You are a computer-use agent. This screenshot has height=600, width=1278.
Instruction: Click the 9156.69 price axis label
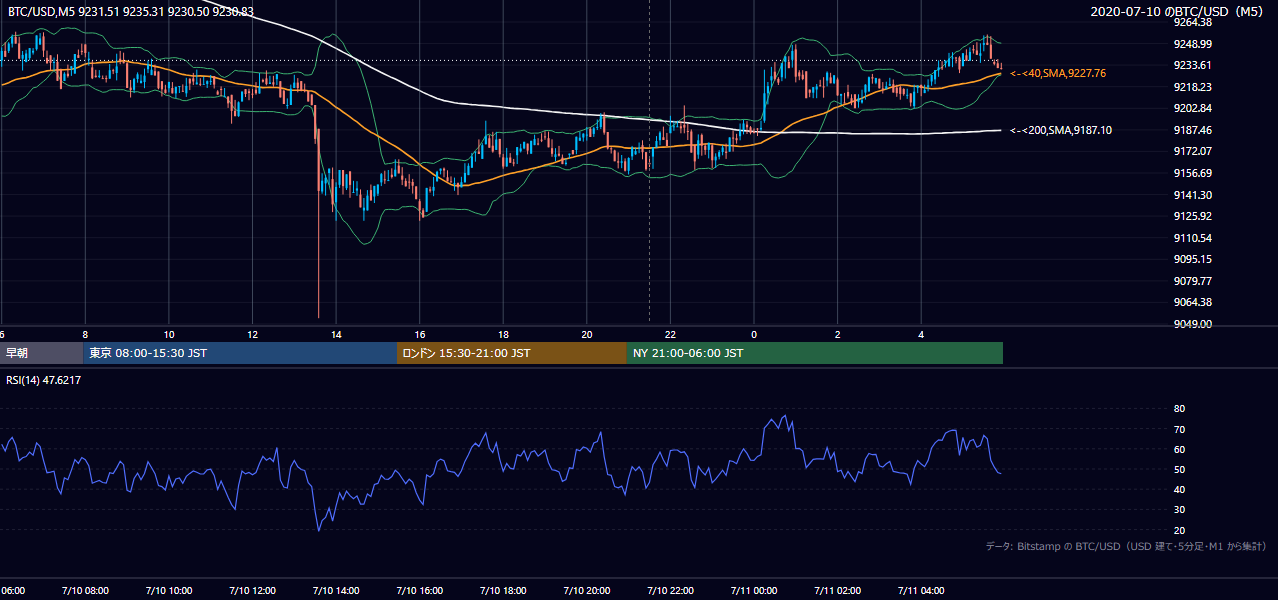(1192, 173)
